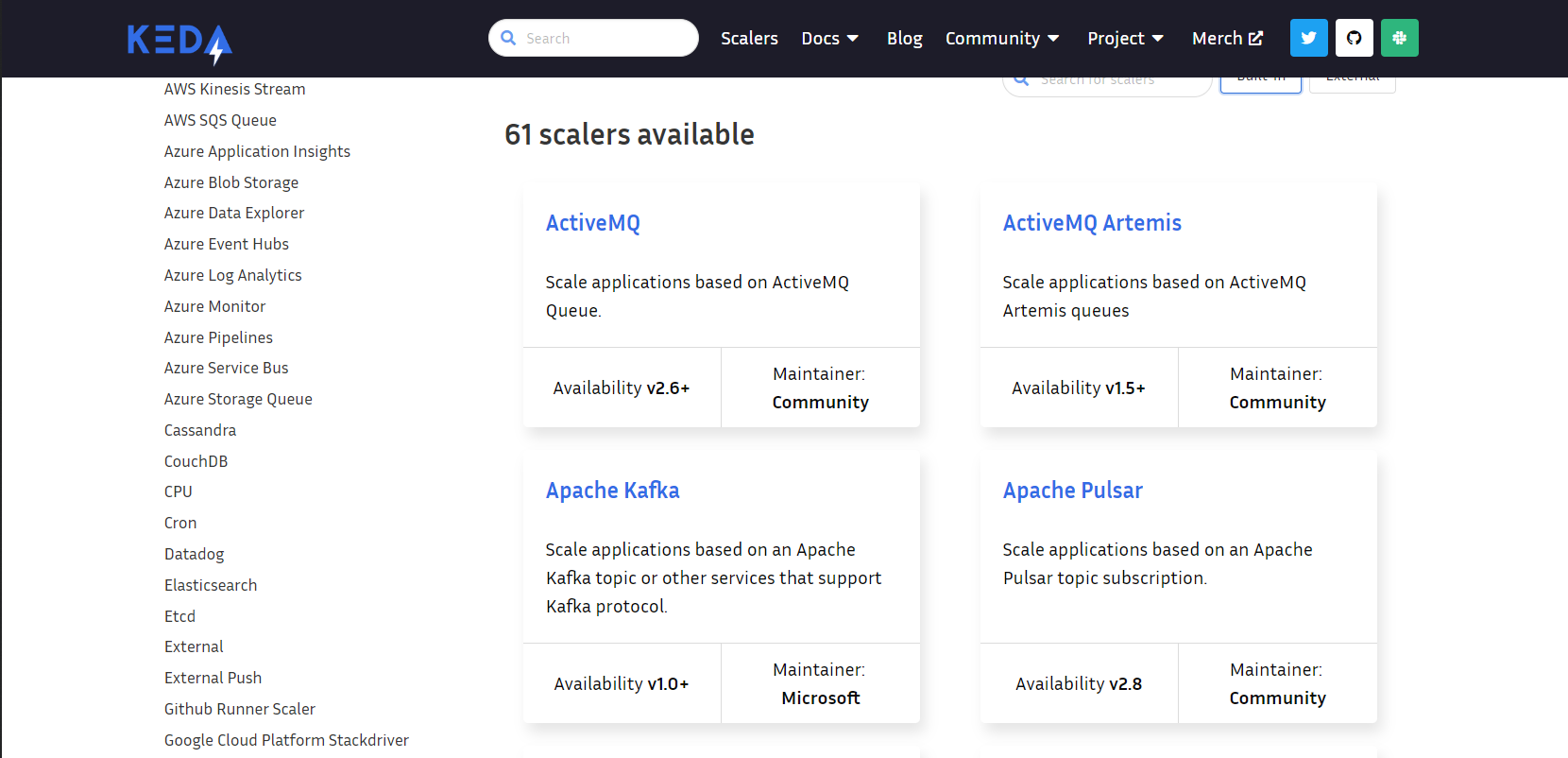
Task: Open Google Cloud Platform Stackdriver link
Action: 286,740
